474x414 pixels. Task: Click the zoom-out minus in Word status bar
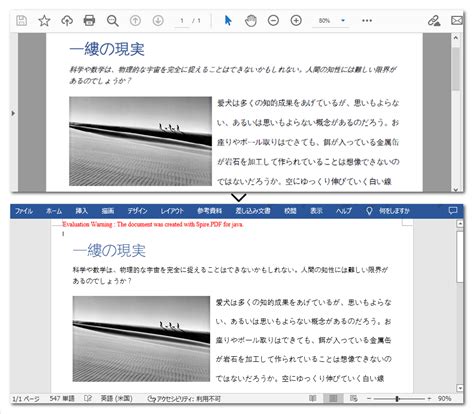369,399
